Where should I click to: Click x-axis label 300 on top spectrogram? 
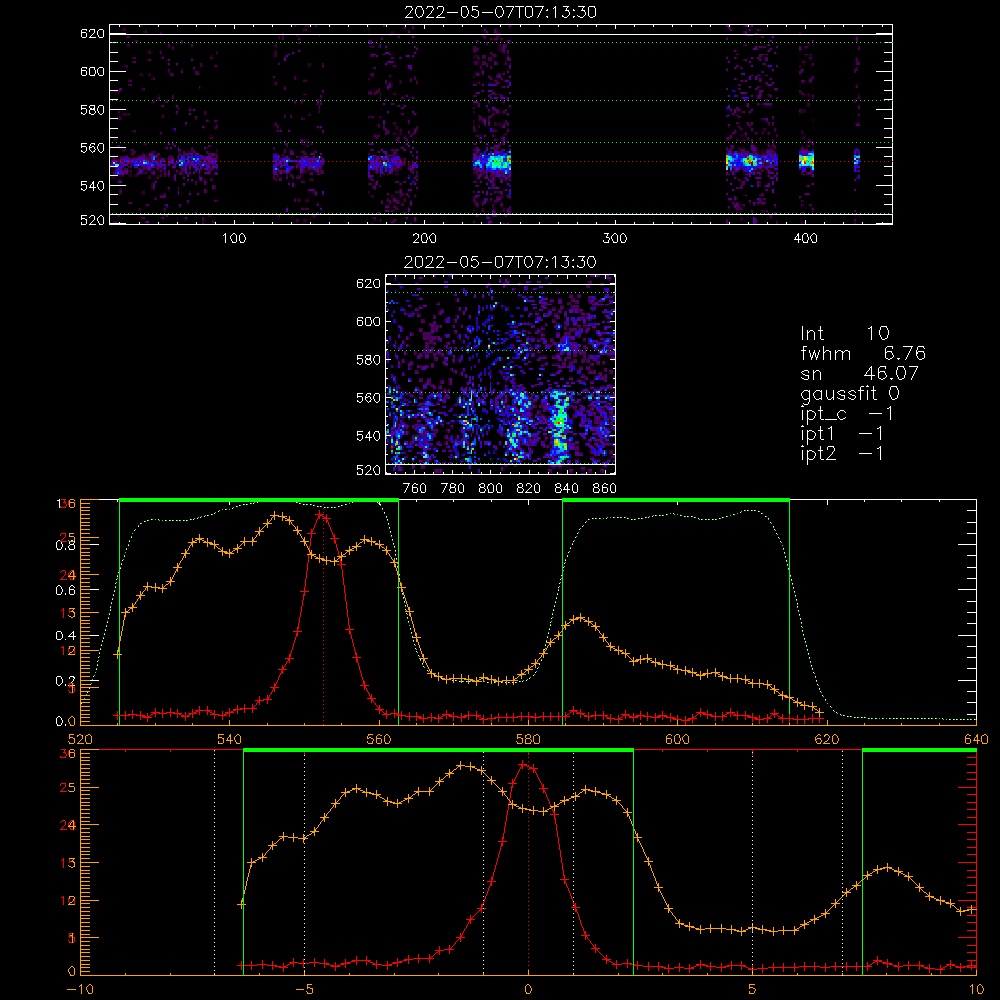coord(615,239)
